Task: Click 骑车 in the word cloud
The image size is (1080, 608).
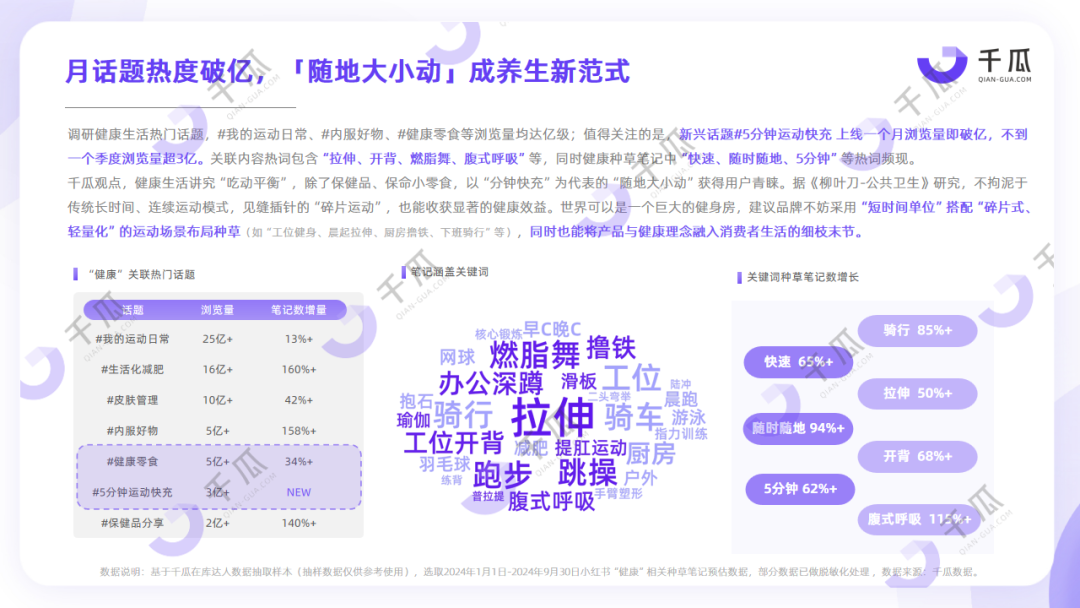Action: tap(634, 417)
